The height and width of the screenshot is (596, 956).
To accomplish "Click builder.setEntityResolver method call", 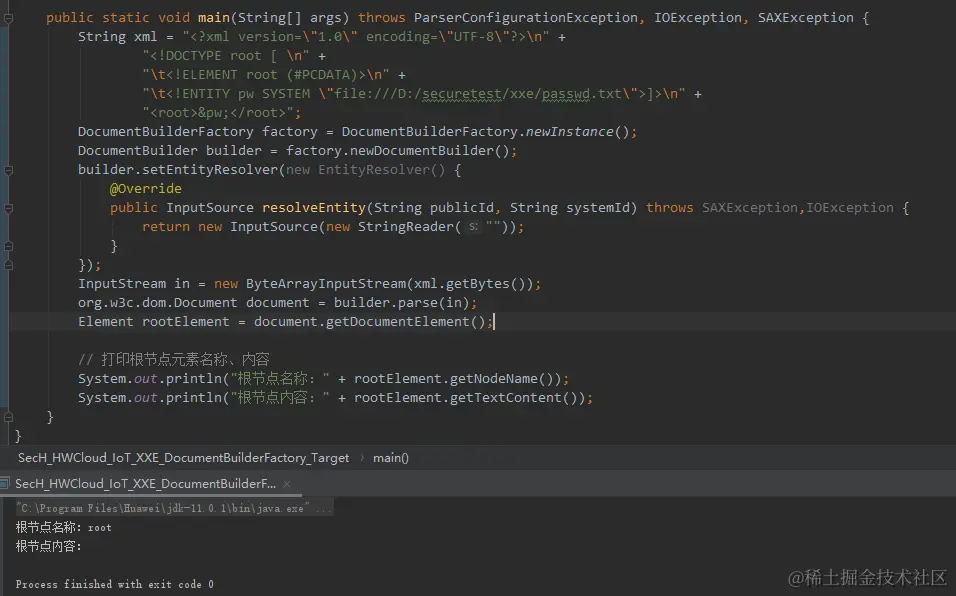I will tap(178, 169).
